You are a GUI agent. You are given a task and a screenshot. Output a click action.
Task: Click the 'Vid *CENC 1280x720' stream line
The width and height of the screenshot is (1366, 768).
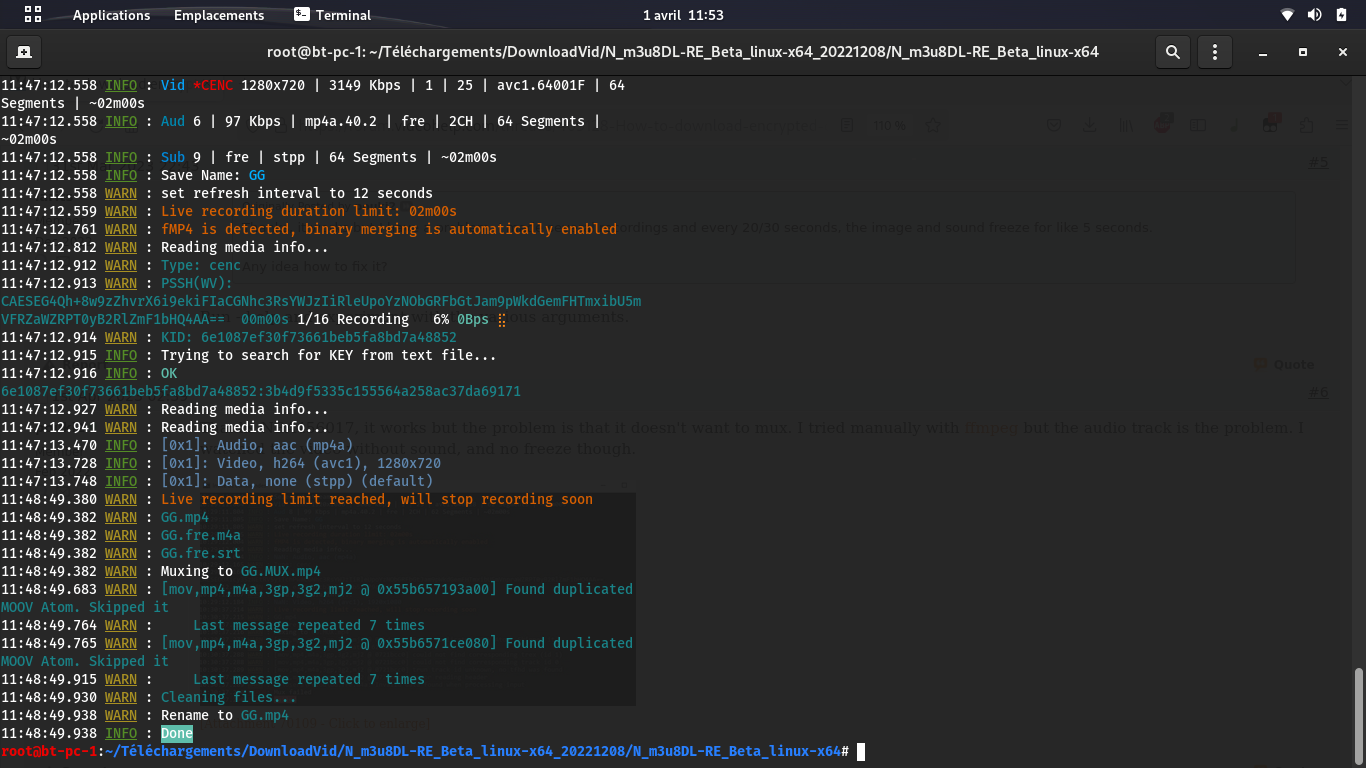(x=393, y=85)
